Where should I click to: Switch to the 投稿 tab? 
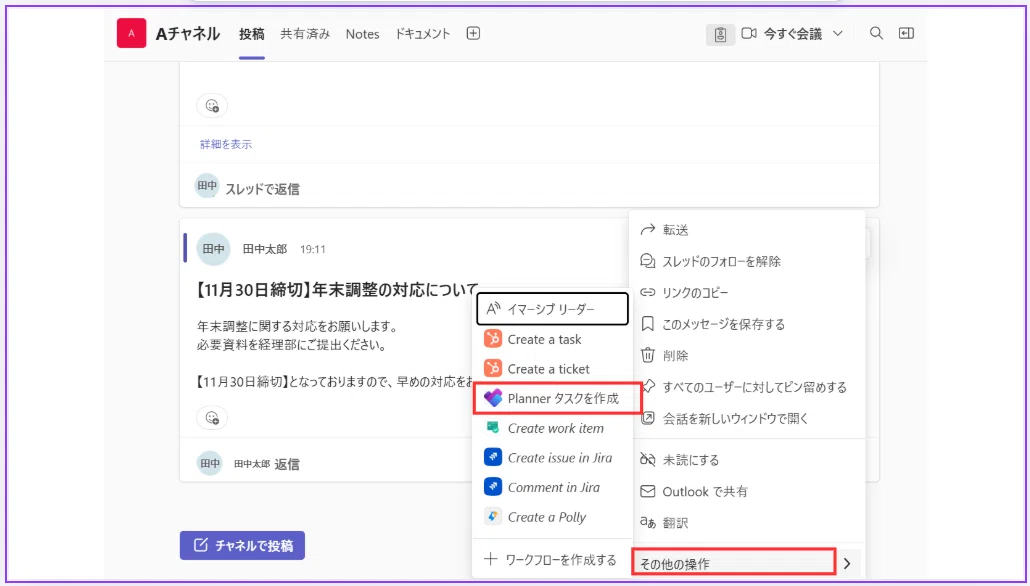pyautogui.click(x=252, y=34)
